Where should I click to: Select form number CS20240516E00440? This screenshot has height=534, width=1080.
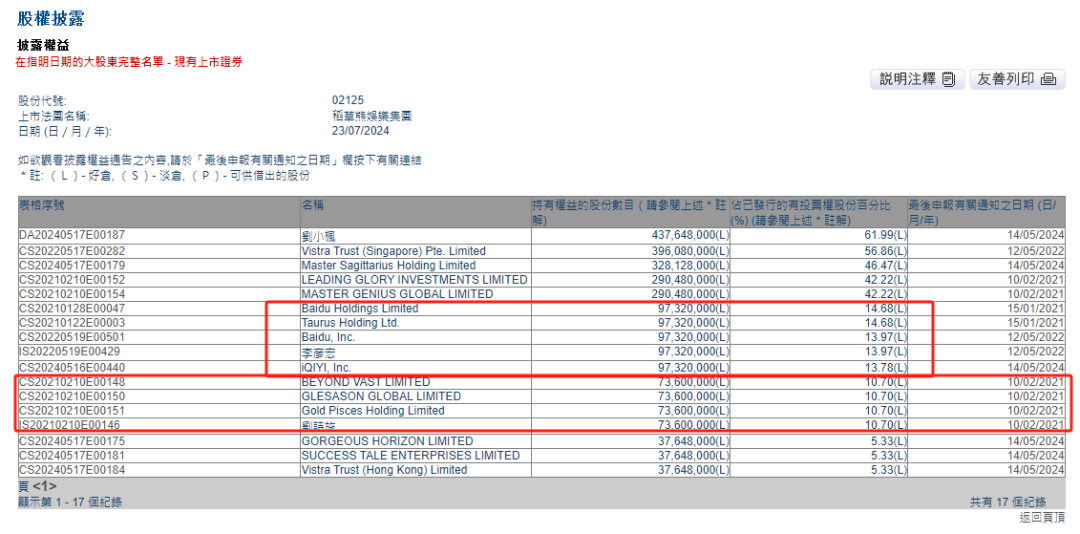pos(72,368)
